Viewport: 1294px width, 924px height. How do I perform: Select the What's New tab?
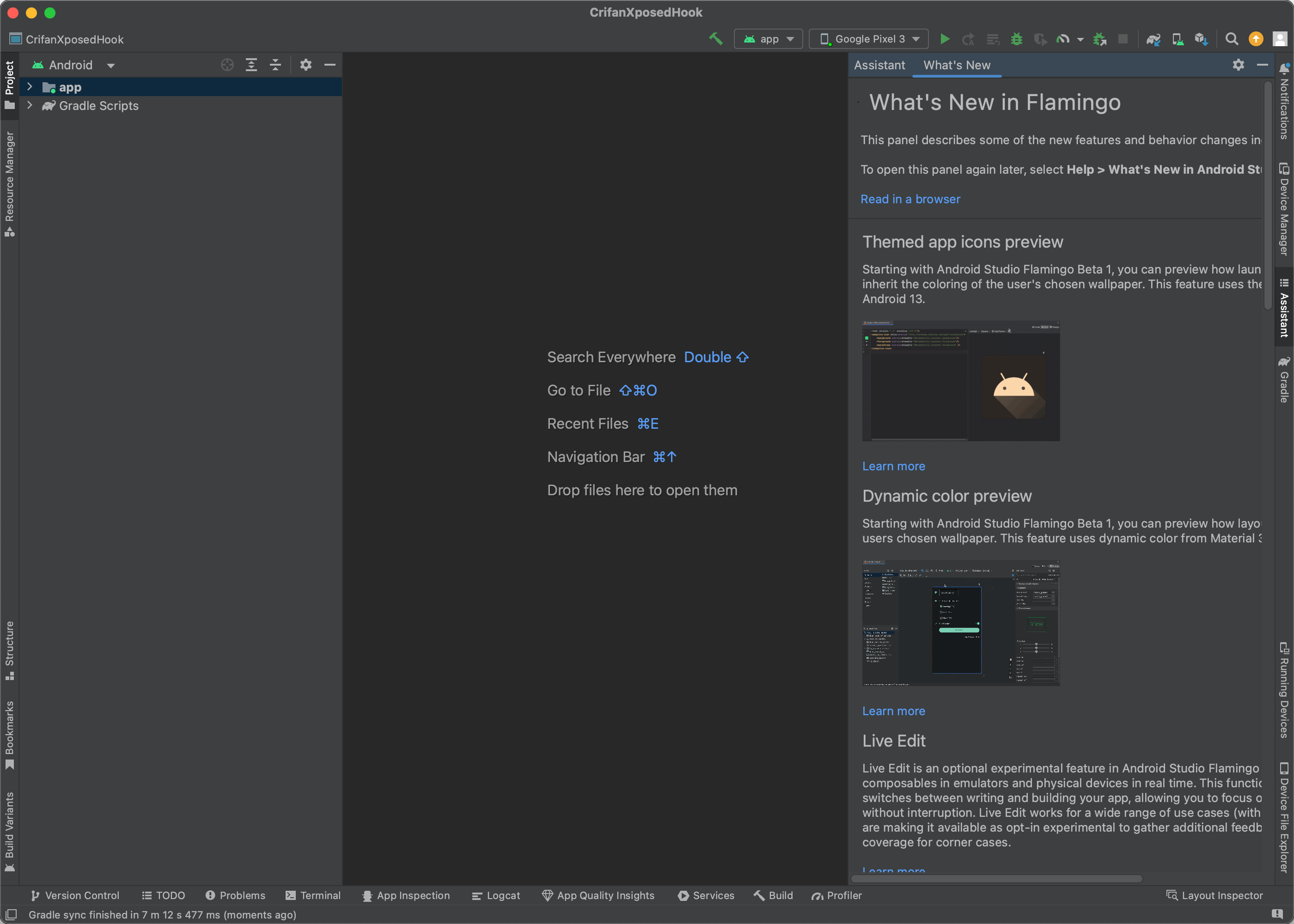point(957,65)
